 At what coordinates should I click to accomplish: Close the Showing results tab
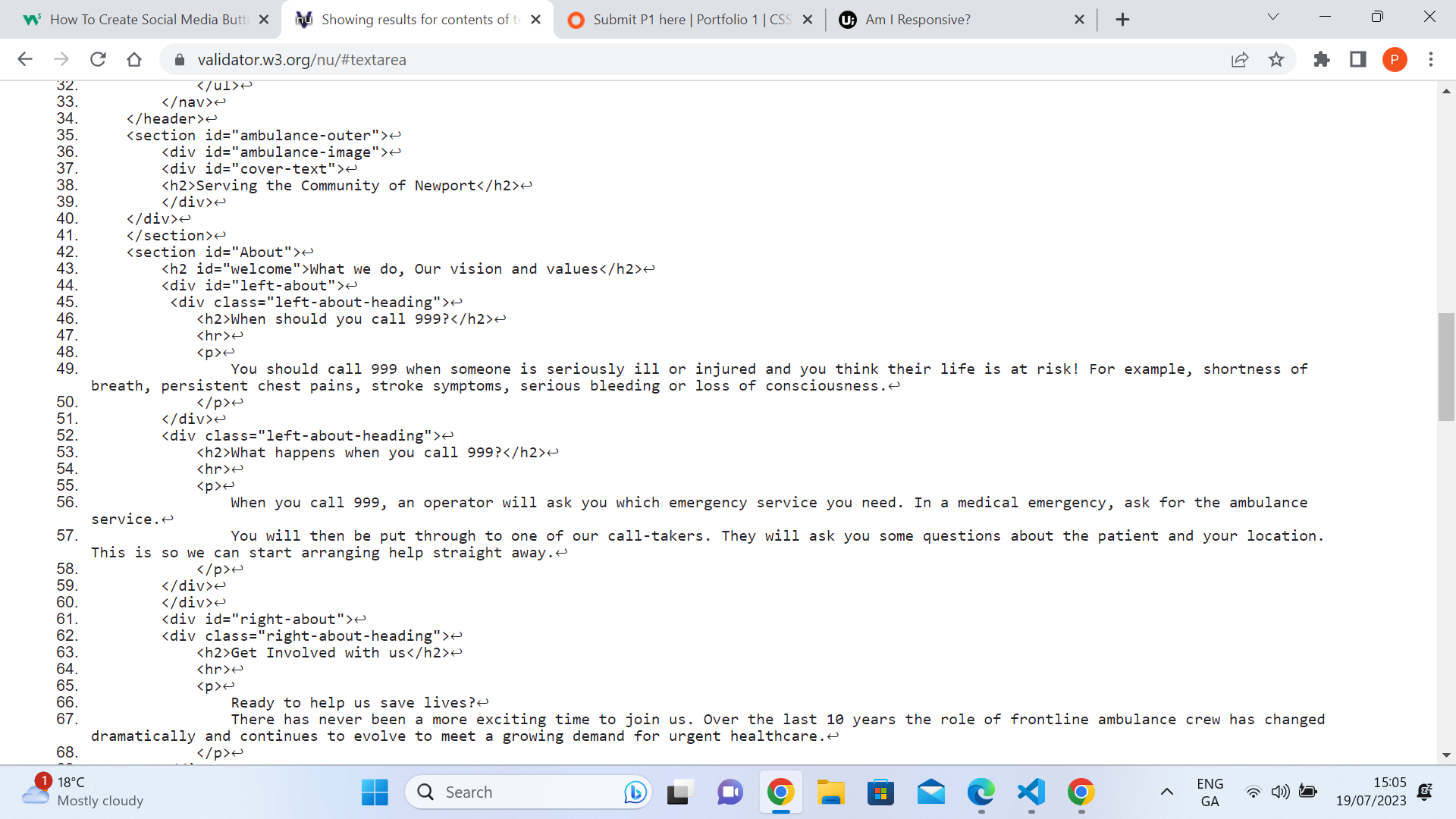pyautogui.click(x=536, y=20)
